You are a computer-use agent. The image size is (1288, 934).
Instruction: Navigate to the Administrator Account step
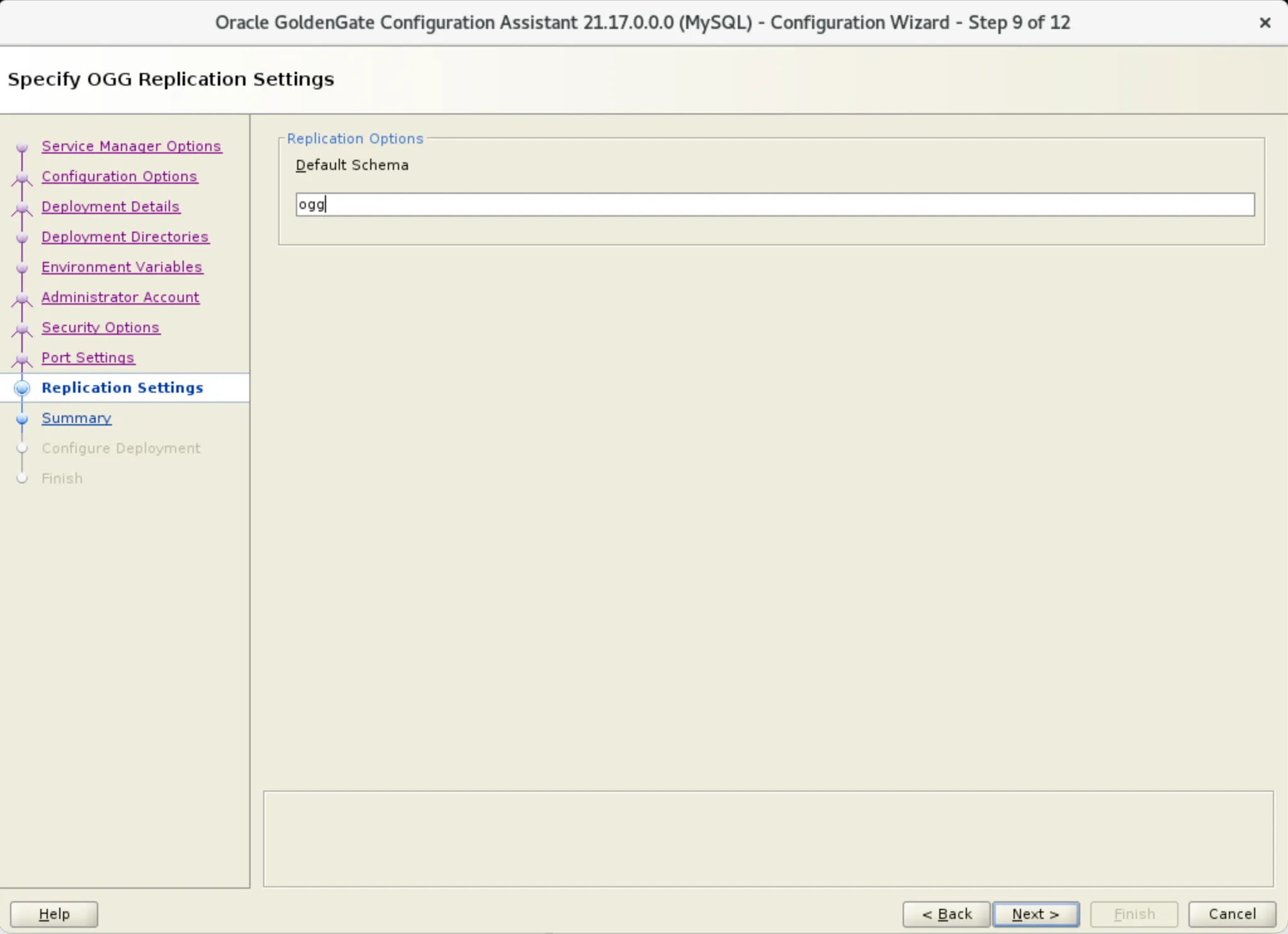120,296
